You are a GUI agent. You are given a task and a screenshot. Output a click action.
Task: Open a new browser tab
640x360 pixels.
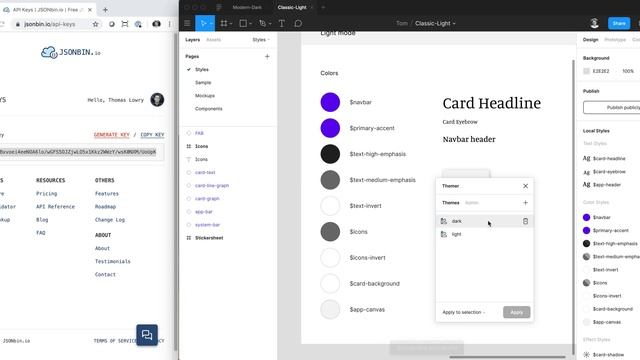point(105,9)
